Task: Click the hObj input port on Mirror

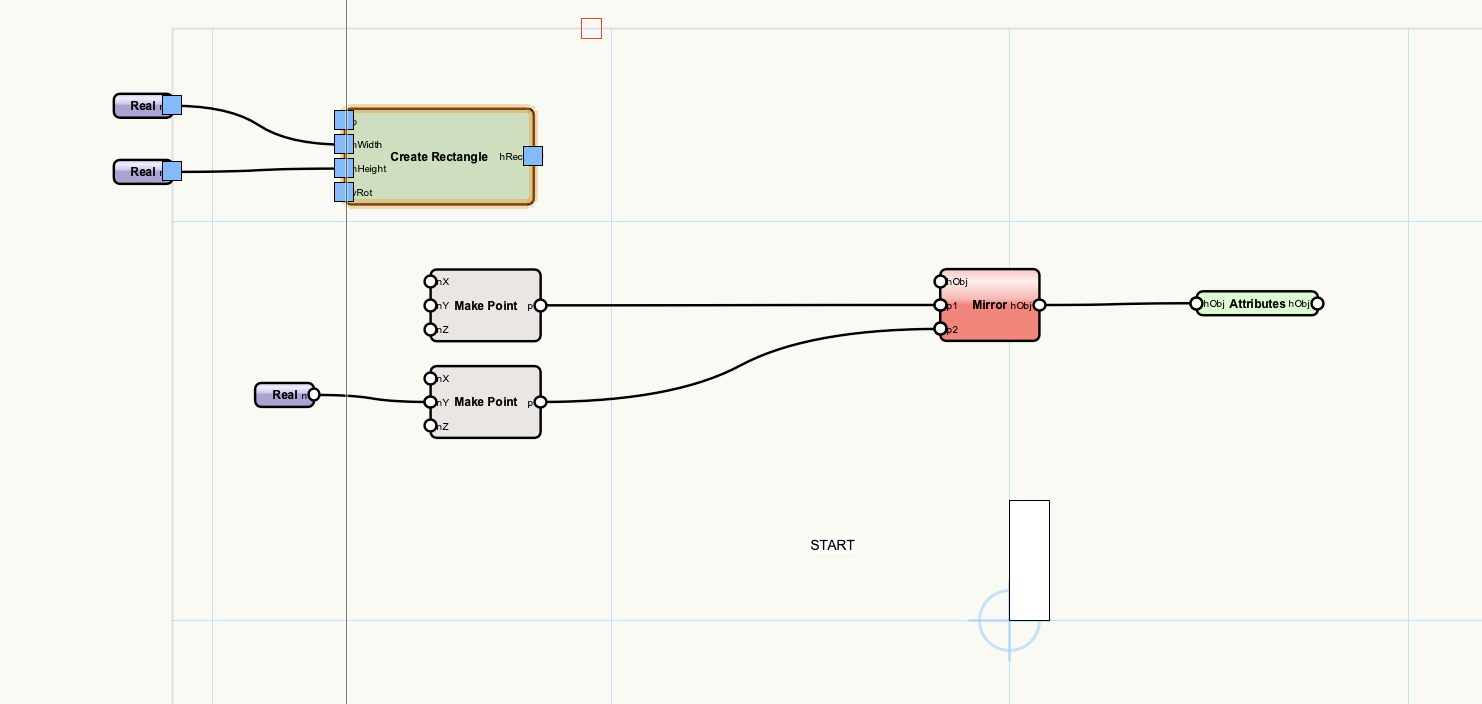Action: click(940, 282)
